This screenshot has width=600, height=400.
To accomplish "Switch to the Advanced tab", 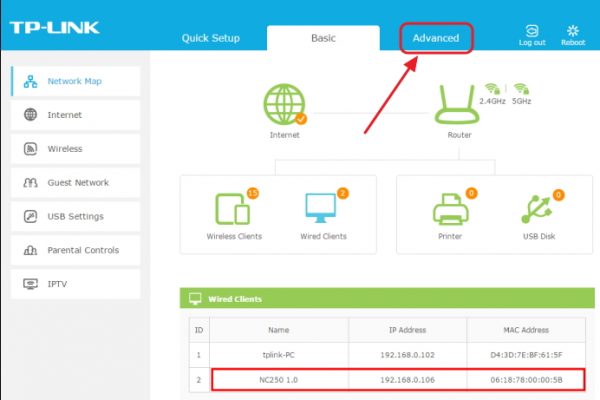I will [436, 38].
